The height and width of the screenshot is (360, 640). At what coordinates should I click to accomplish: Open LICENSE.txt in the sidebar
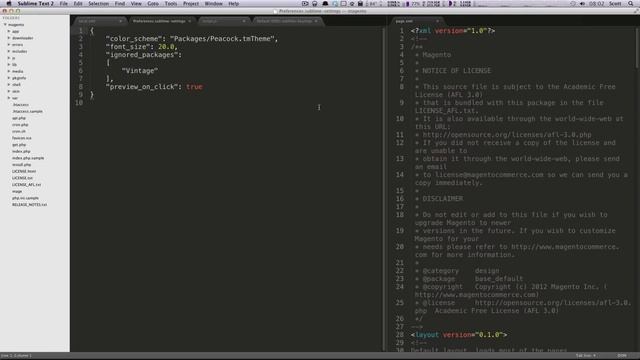22,178
